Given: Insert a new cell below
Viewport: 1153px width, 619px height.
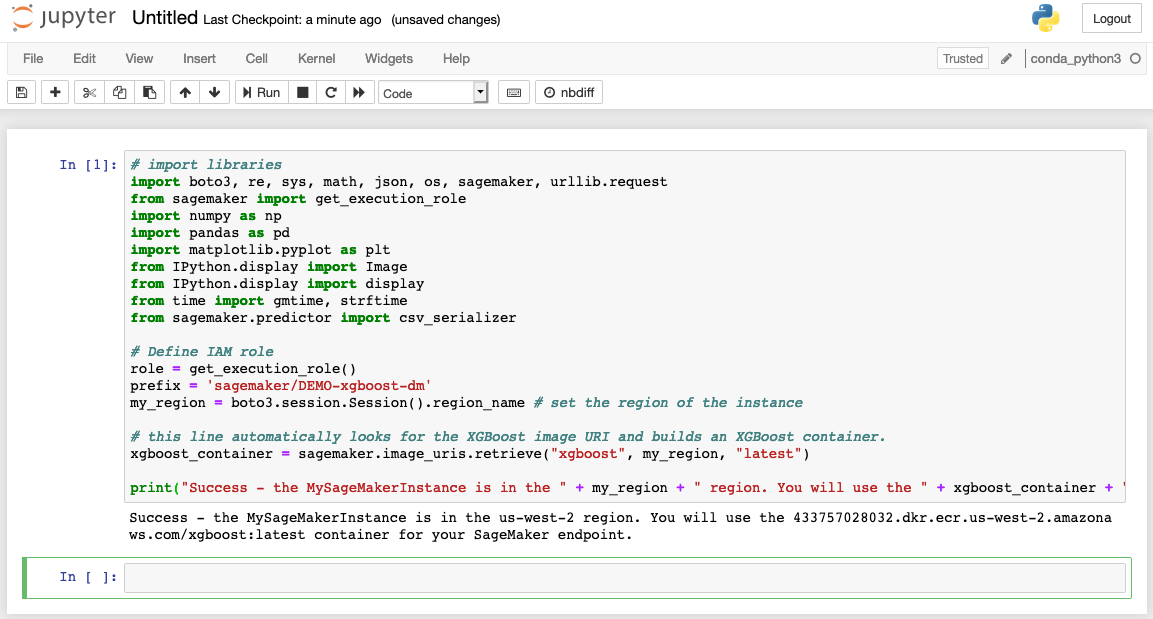Looking at the screenshot, I should 55,91.
